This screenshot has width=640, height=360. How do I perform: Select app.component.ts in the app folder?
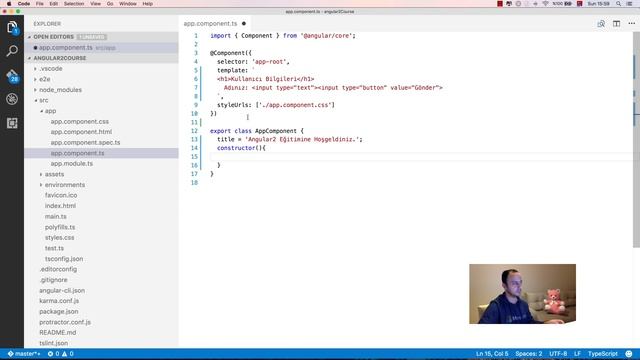tap(101, 153)
